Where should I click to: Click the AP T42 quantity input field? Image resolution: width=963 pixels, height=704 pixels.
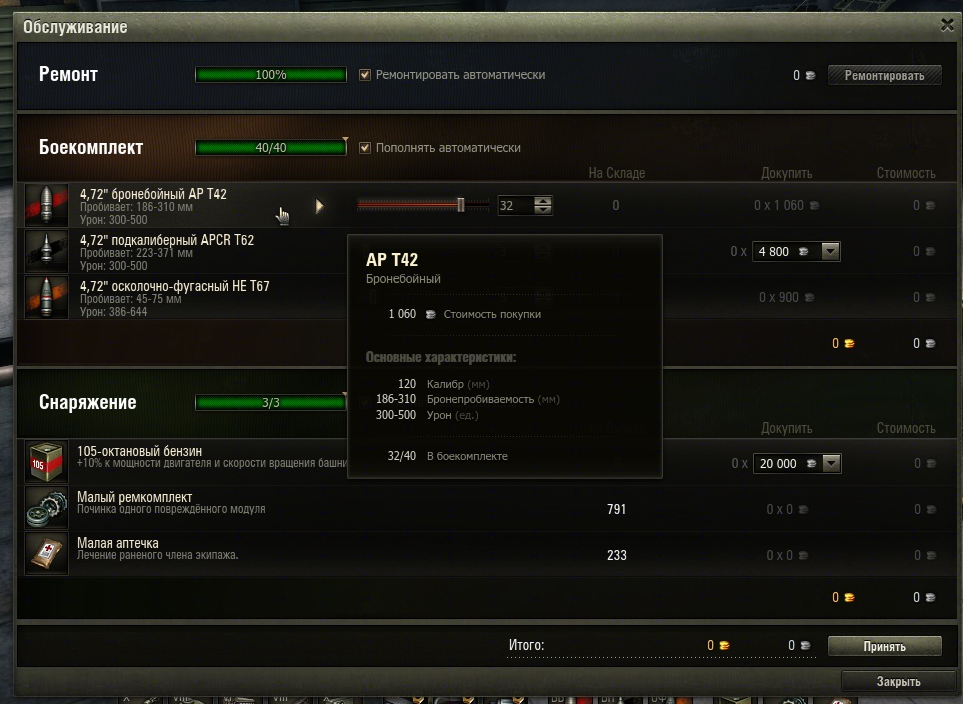click(516, 205)
